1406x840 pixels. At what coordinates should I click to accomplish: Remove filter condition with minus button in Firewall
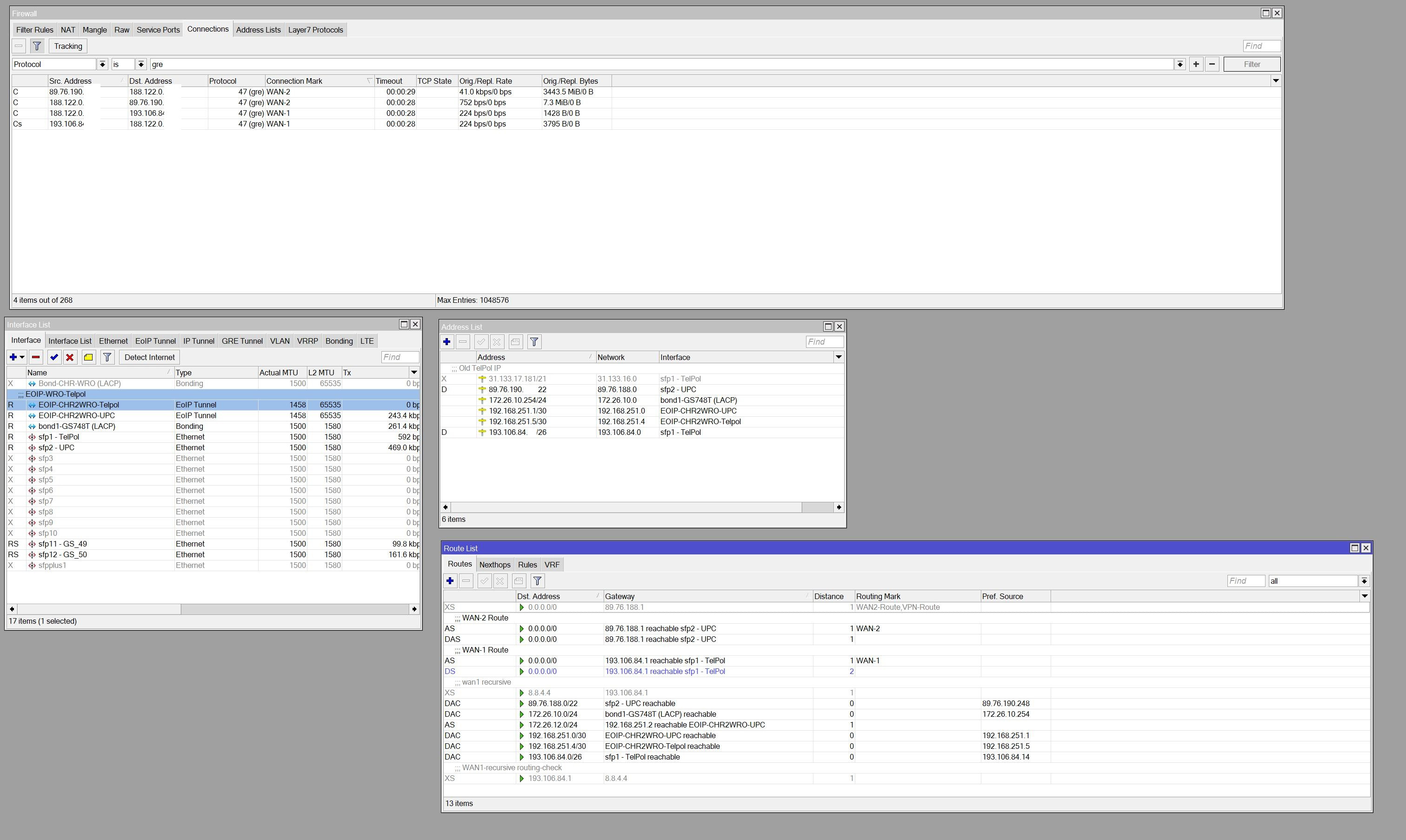coord(1212,64)
